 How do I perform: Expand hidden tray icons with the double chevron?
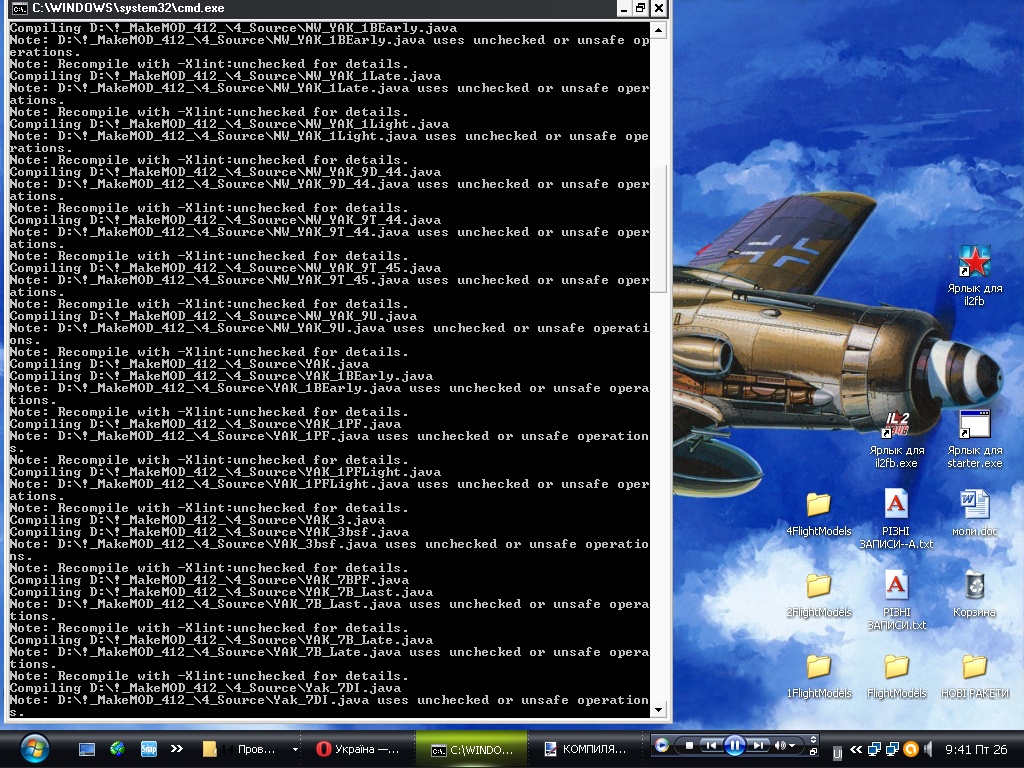coord(856,749)
